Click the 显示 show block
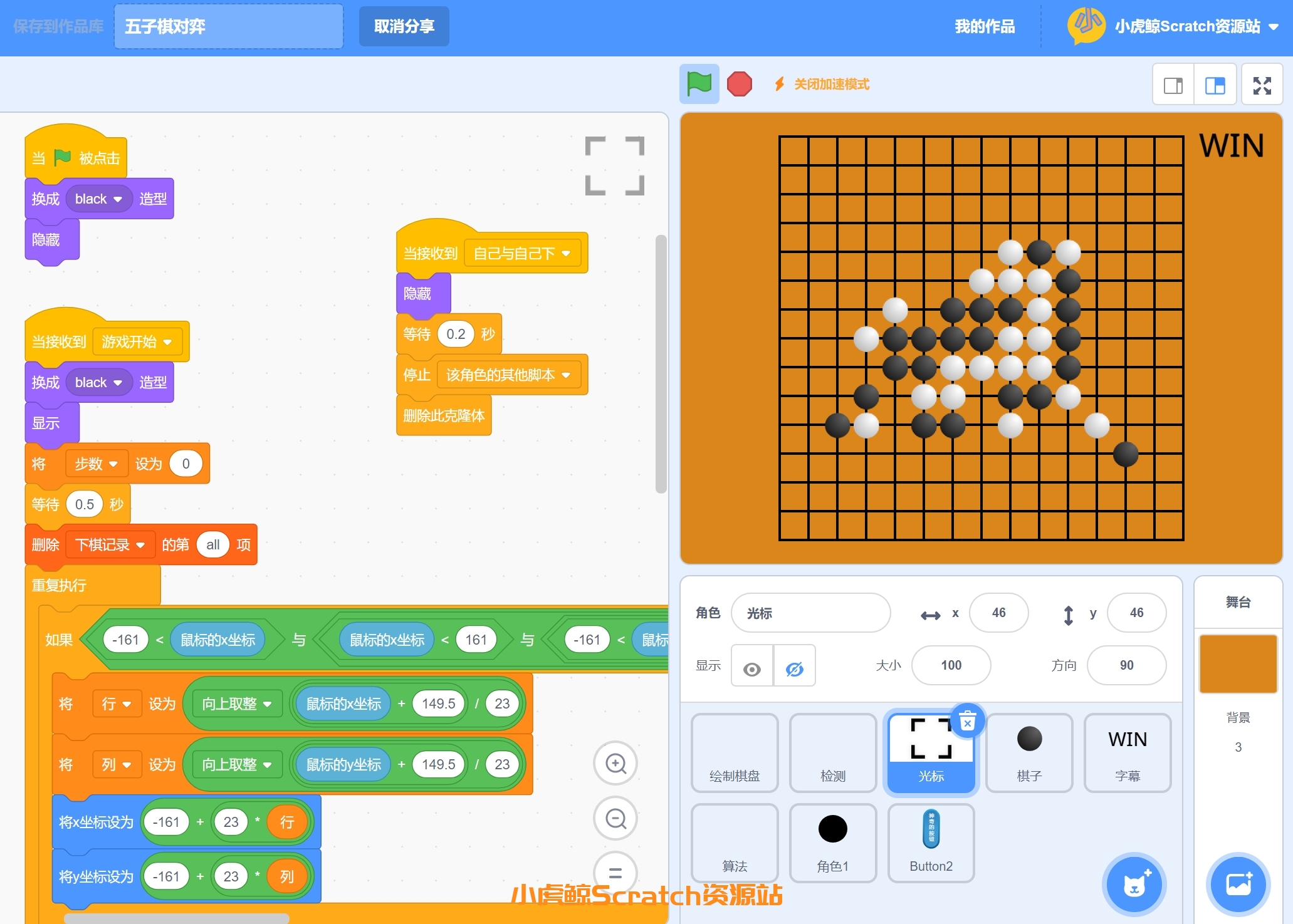The width and height of the screenshot is (1293, 924). pos(53,423)
